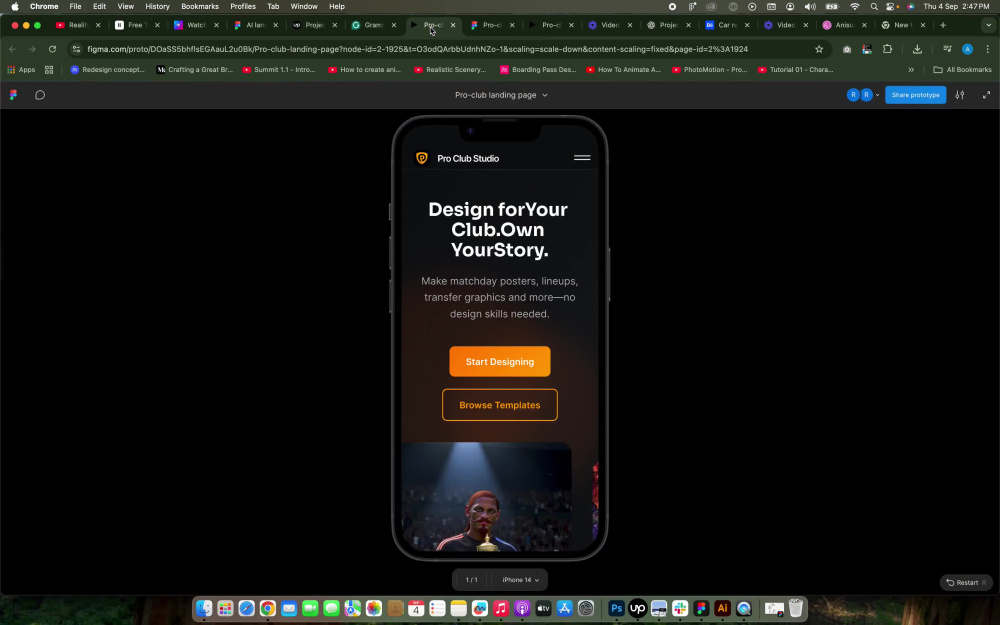The image size is (1000, 625).
Task: Open Slack from the Dock
Action: point(680,608)
